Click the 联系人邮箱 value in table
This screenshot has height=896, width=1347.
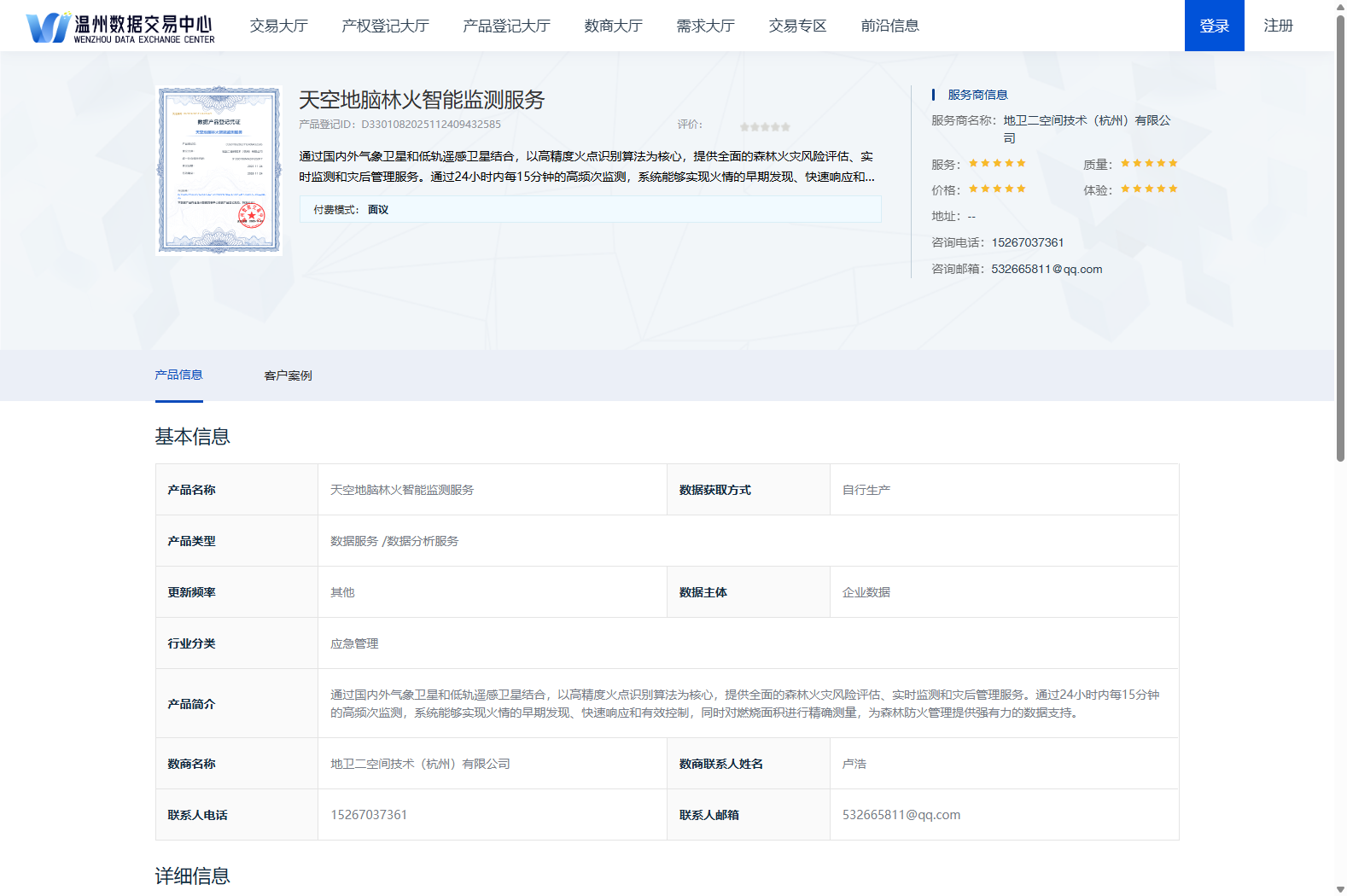901,815
